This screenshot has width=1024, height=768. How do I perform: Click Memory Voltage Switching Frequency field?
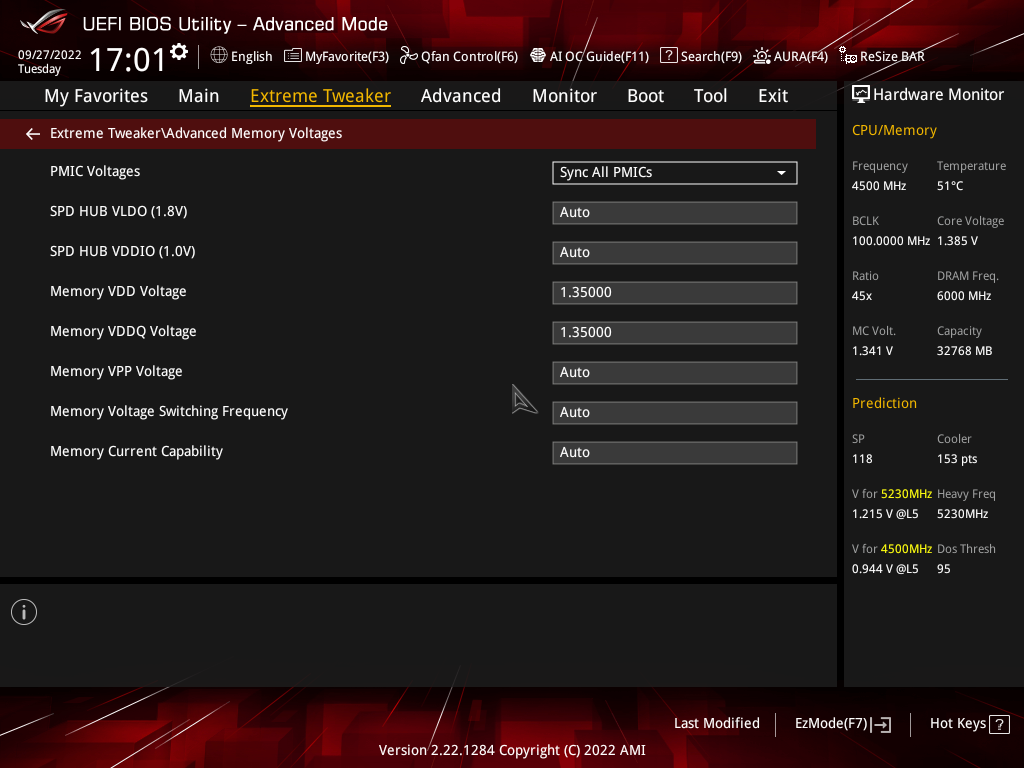[675, 412]
